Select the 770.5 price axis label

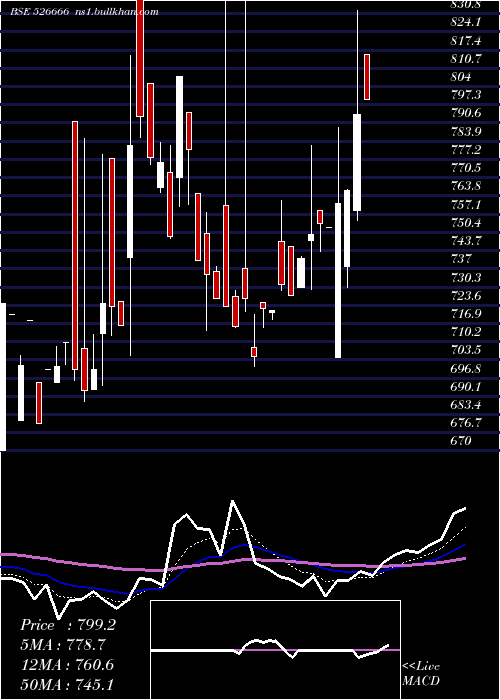click(x=466, y=168)
